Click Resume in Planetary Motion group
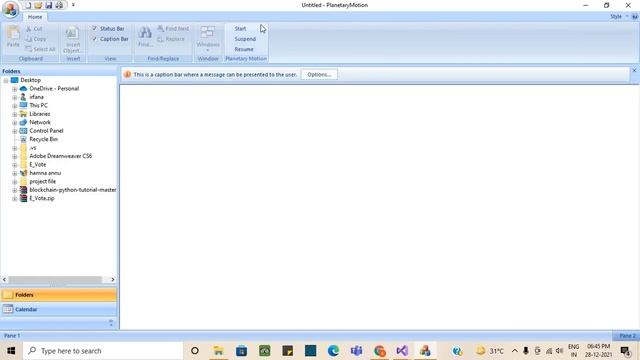640x360 pixels. point(244,49)
